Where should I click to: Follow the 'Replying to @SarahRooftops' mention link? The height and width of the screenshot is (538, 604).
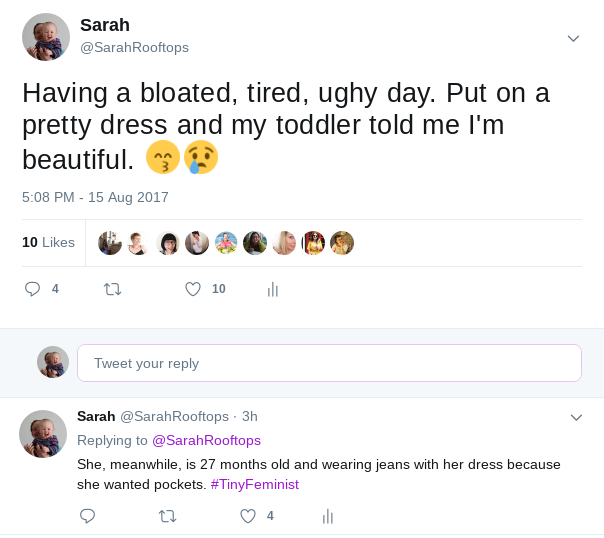coord(206,440)
